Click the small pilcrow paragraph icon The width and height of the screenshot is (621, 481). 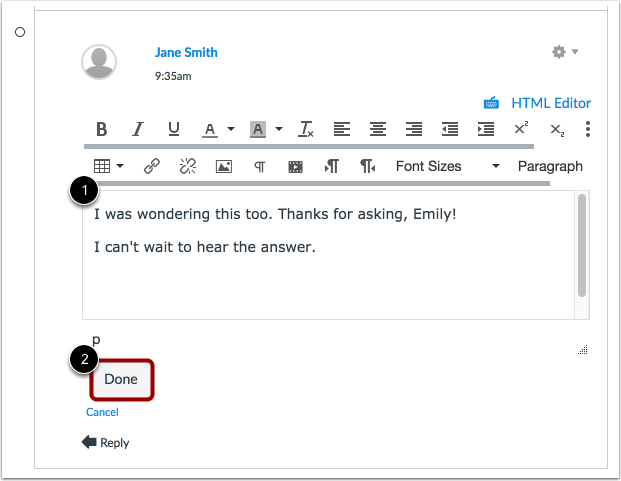[259, 167]
